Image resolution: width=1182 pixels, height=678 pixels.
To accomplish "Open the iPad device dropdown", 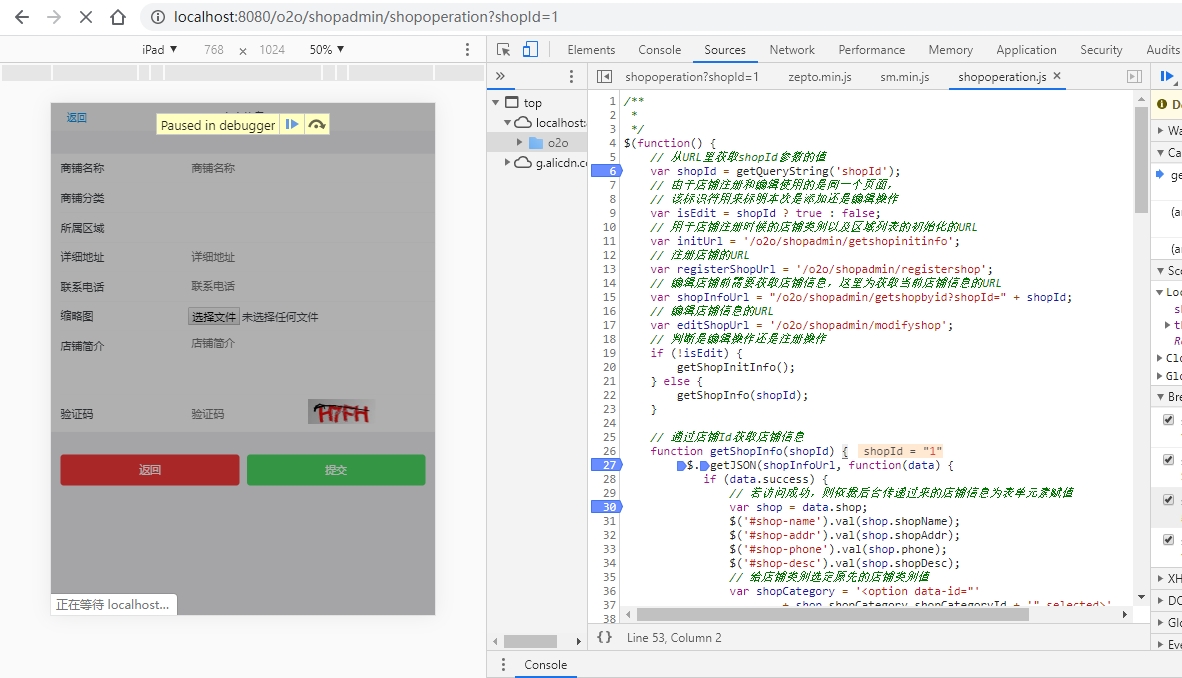I will pos(159,49).
